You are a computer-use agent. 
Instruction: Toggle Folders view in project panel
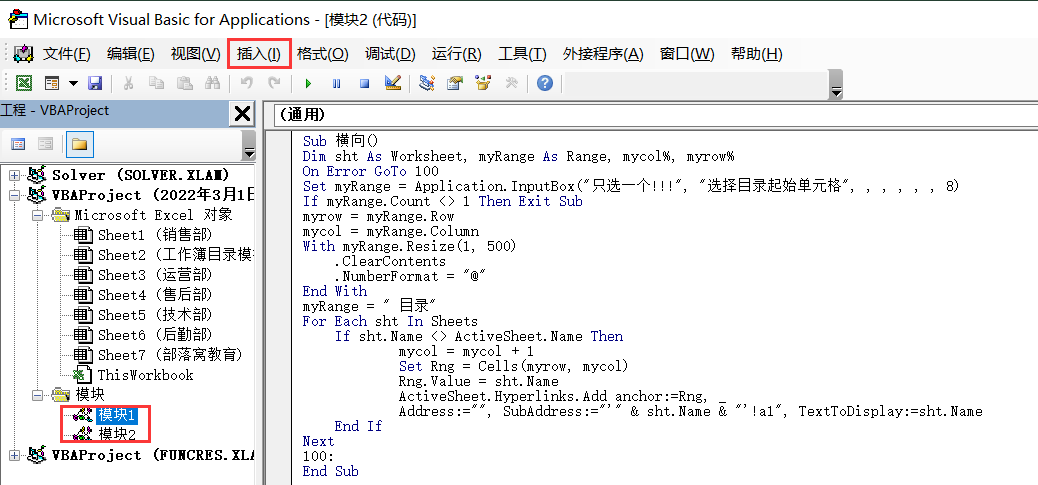(x=79, y=144)
